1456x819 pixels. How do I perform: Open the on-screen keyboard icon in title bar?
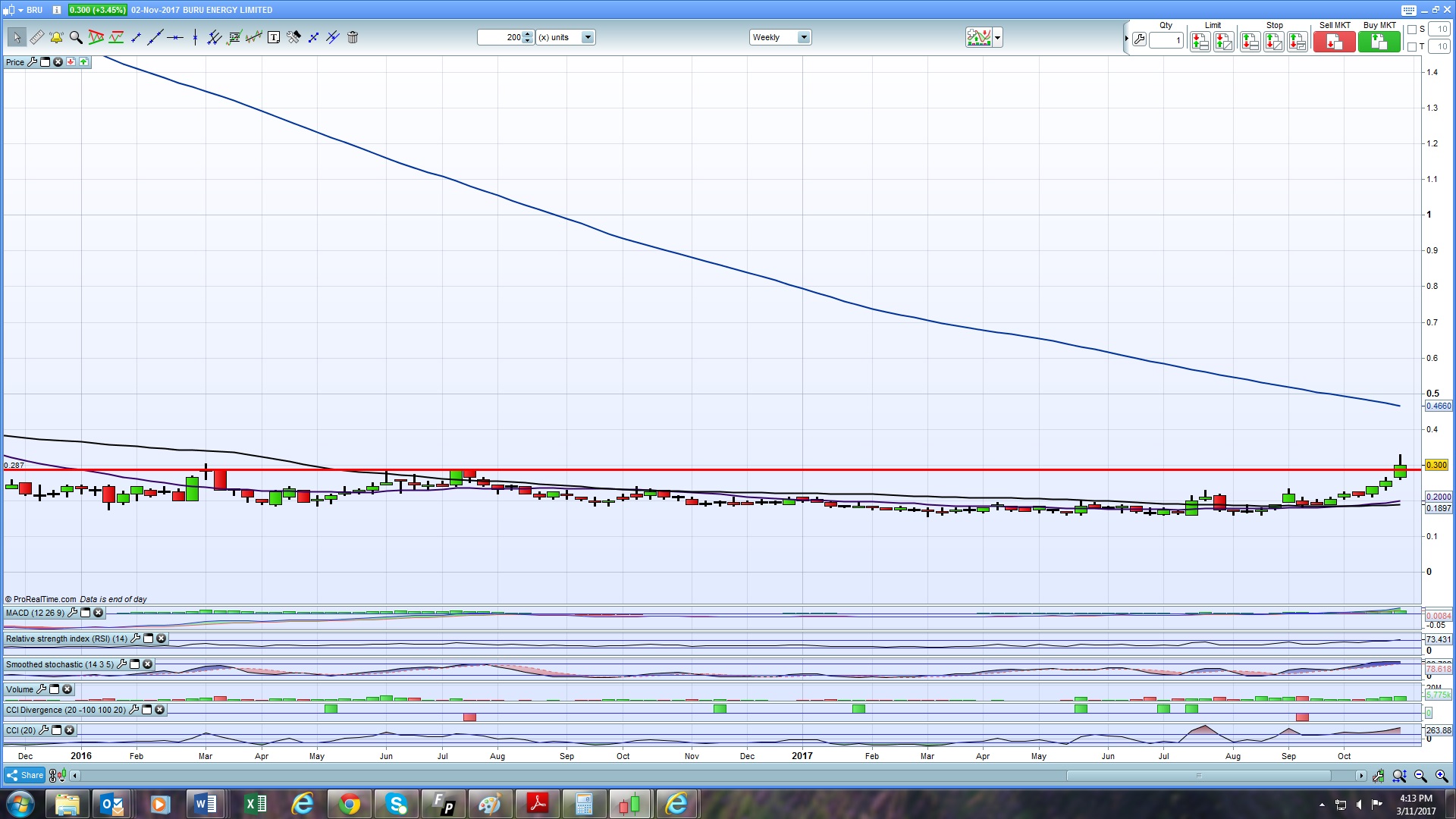1408,10
